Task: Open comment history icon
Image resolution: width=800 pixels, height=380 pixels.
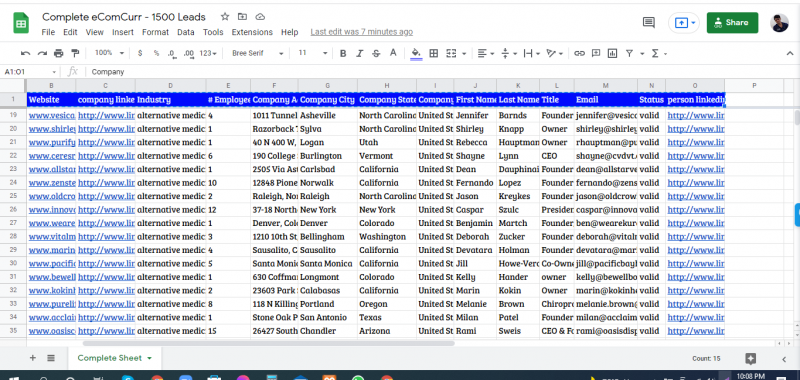Action: click(x=648, y=22)
